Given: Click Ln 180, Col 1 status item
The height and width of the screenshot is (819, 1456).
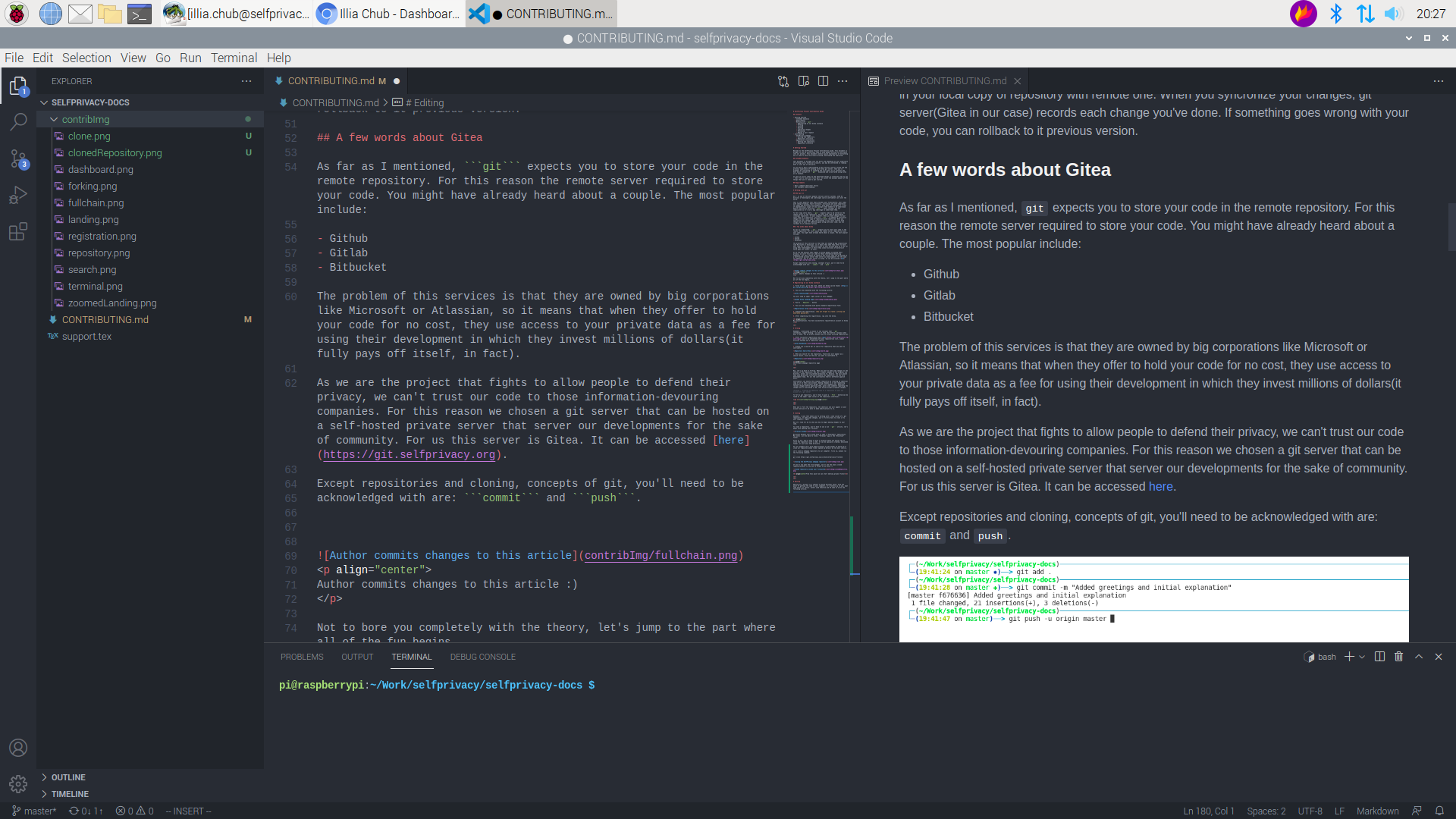Looking at the screenshot, I should (1209, 811).
